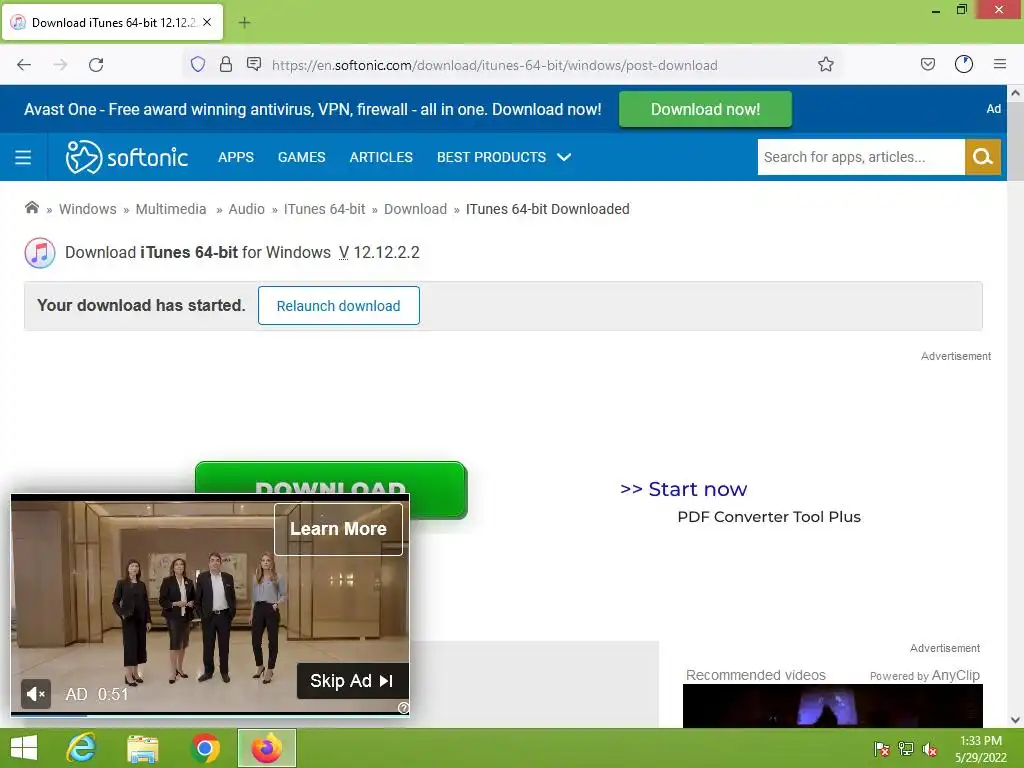Screen dimensions: 1024x768
Task: Open the Softonic side menu hamburger
Action: pos(23,157)
